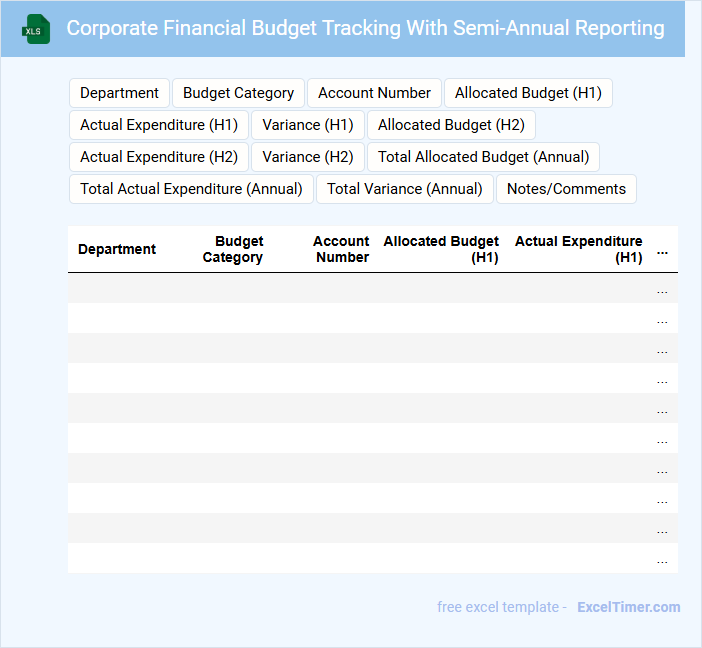This screenshot has height=648, width=702.
Task: Select the Budget Category tag
Action: tap(238, 93)
